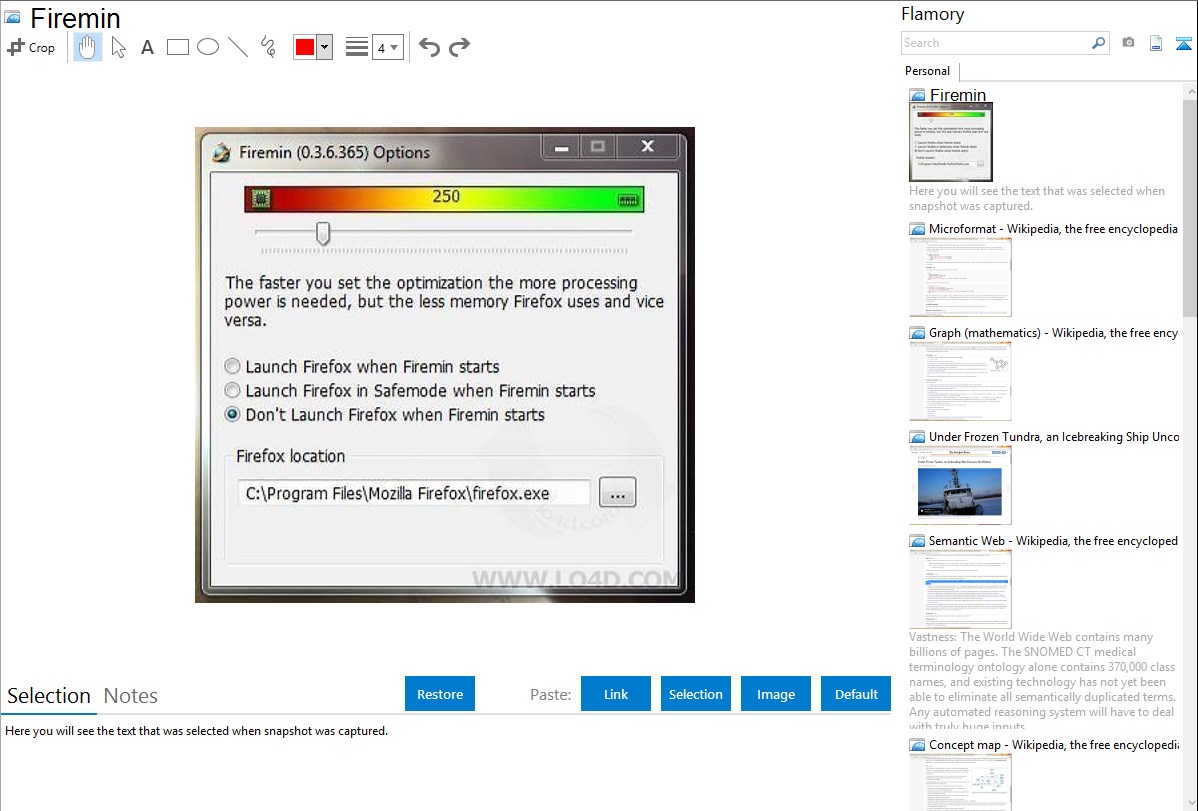The width and height of the screenshot is (1198, 811).
Task: Open the Concept map snapshot thumbnail
Action: [x=960, y=782]
